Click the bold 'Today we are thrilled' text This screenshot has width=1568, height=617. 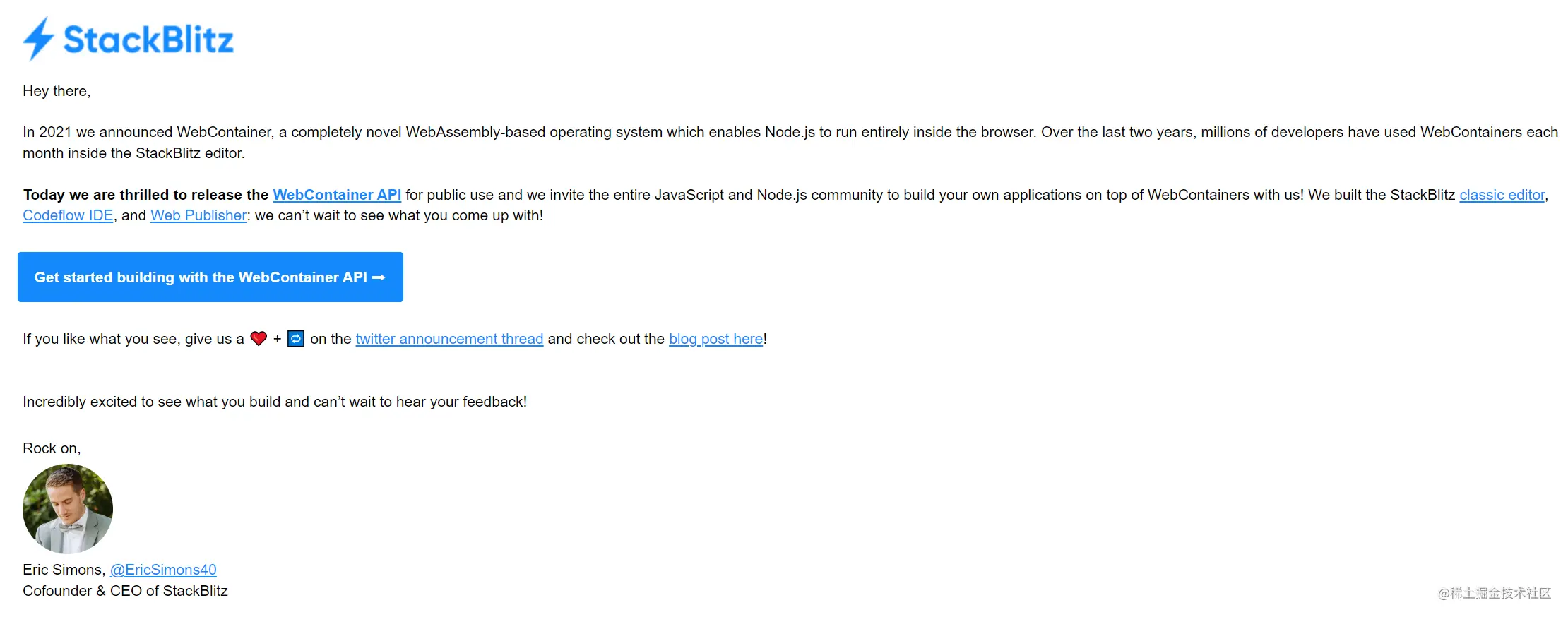click(145, 195)
